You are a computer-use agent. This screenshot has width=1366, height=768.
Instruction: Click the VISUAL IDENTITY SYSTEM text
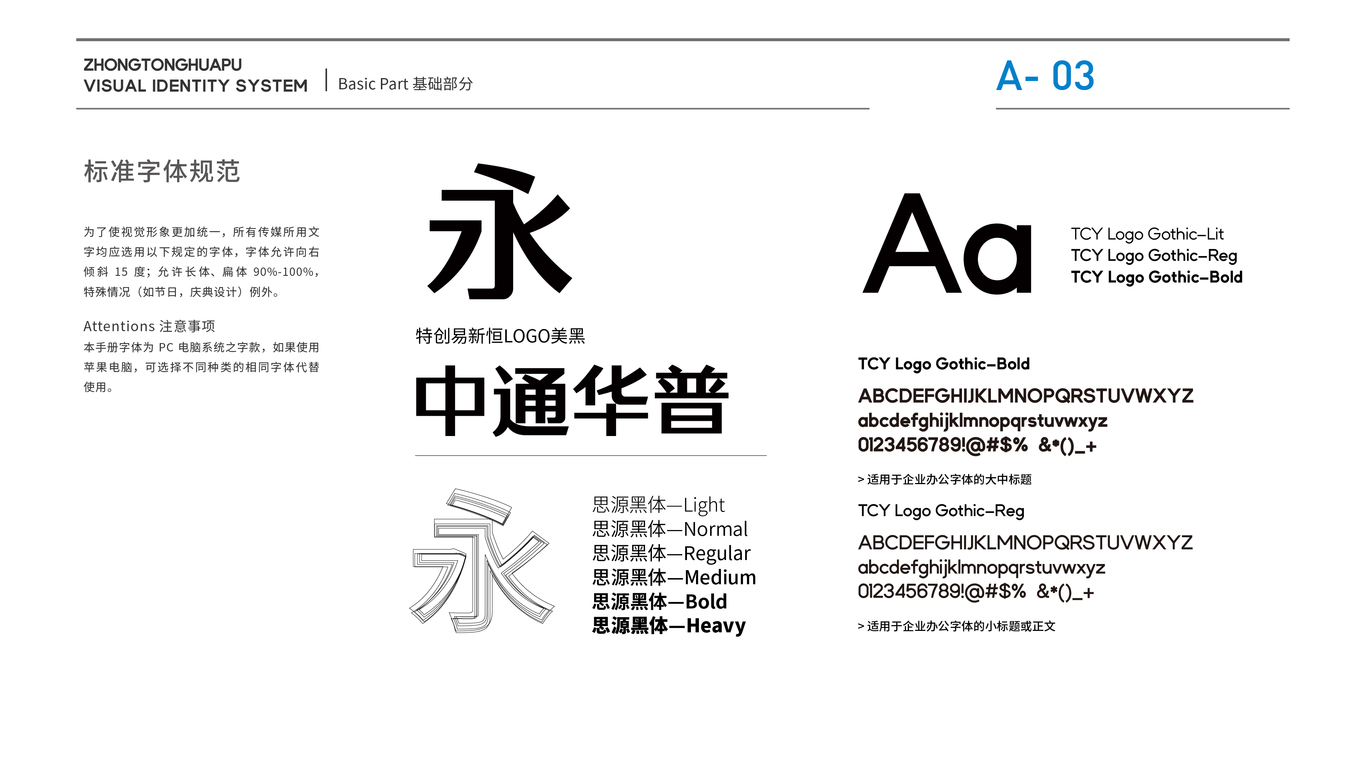click(196, 86)
